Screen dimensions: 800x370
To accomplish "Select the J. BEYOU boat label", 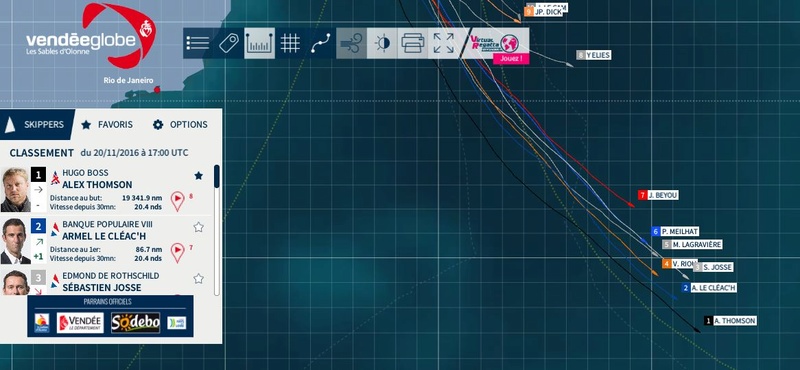I will point(658,195).
